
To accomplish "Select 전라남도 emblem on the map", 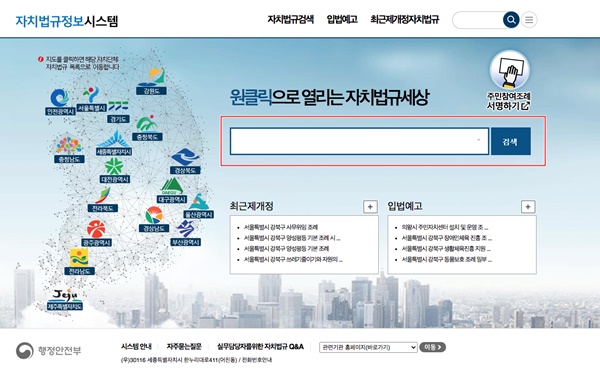I will pos(79,262).
